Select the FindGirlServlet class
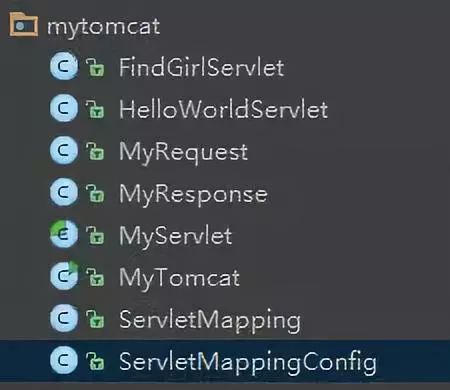This screenshot has width=450, height=390. [202, 67]
